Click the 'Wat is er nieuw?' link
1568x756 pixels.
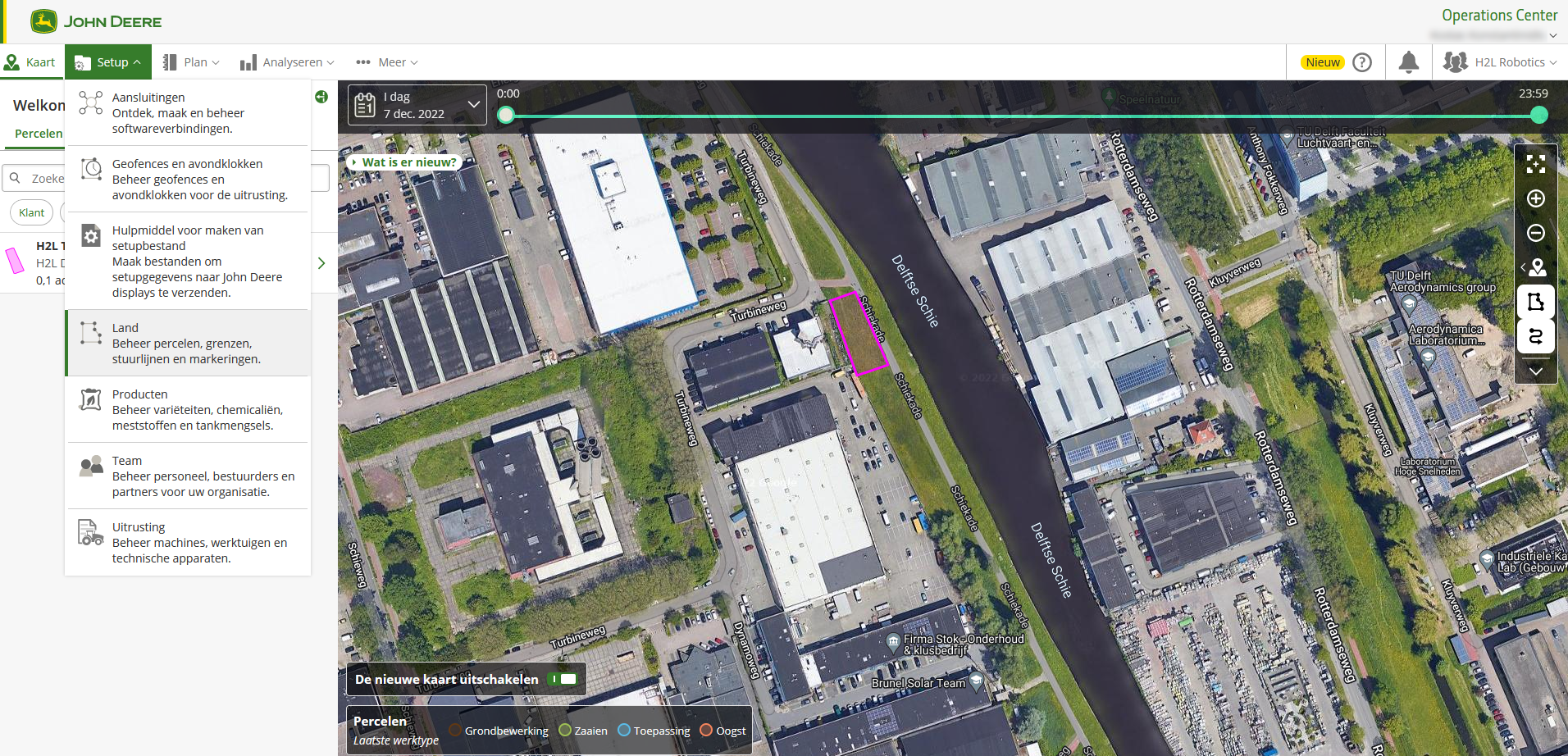pos(408,162)
